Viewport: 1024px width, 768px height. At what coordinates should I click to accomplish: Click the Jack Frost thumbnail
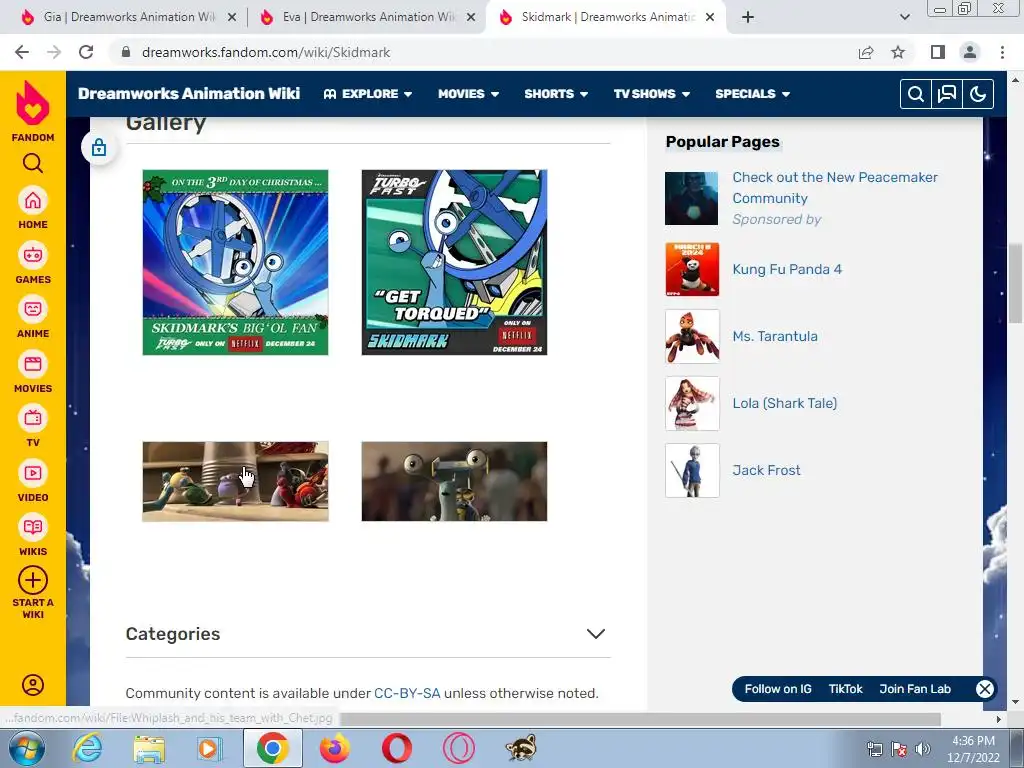point(692,470)
